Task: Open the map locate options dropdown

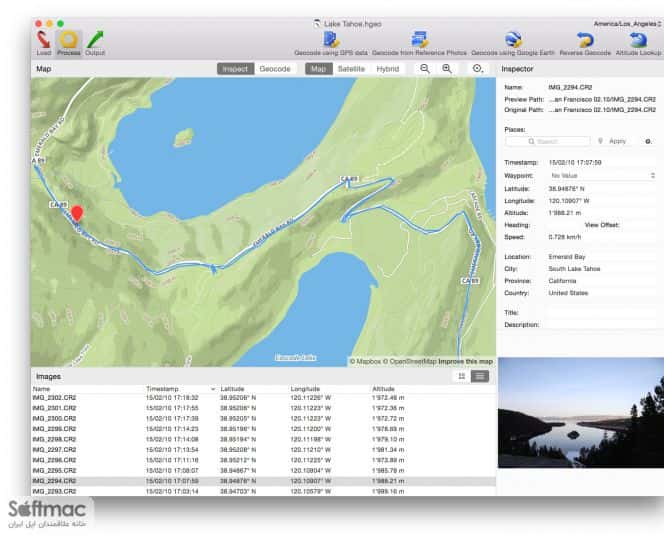Action: [478, 69]
